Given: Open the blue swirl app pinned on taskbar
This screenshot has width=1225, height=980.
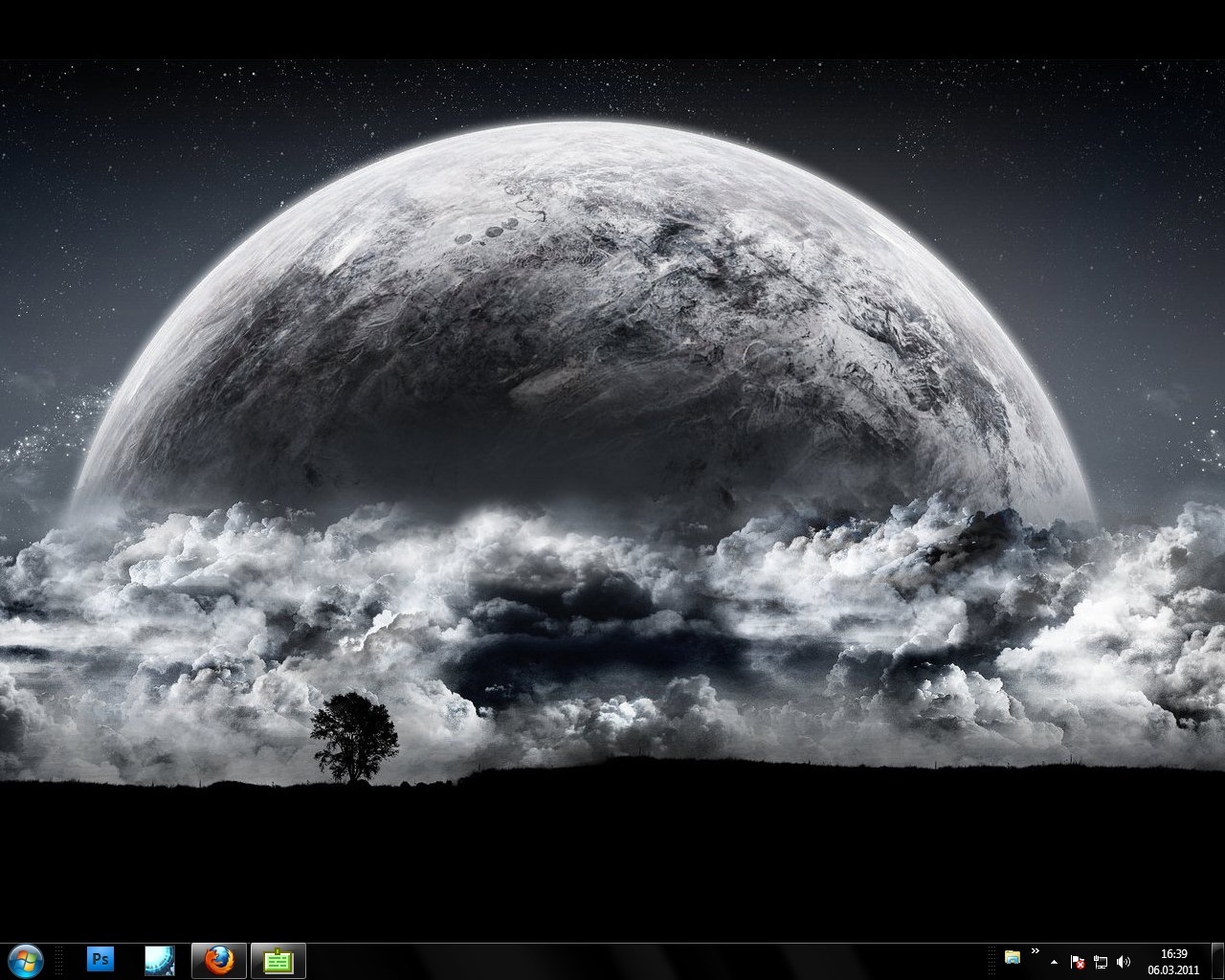Looking at the screenshot, I should (160, 960).
